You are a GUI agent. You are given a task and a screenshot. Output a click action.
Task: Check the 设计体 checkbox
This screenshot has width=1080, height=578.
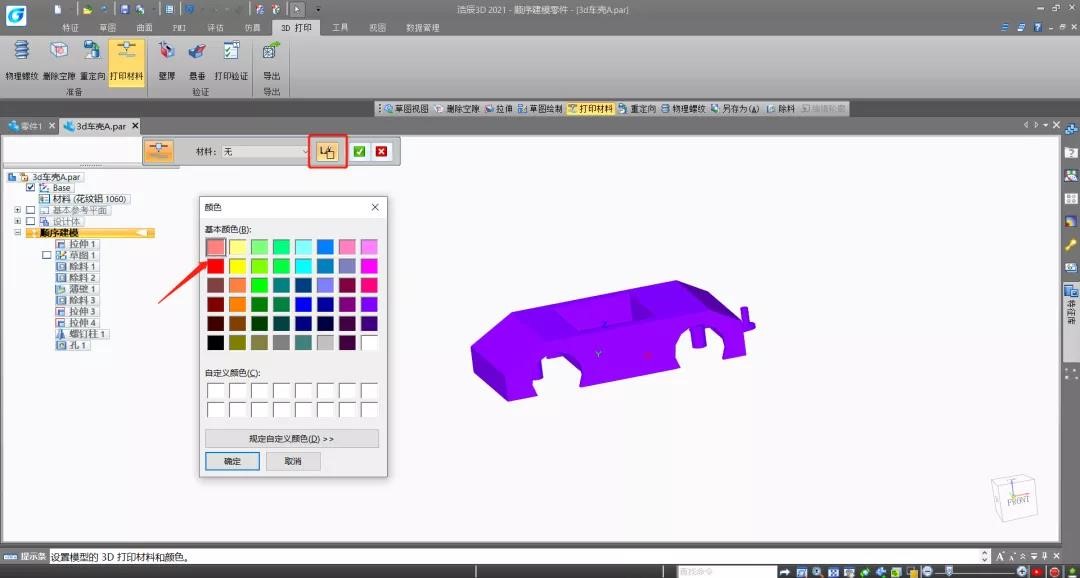[30, 221]
